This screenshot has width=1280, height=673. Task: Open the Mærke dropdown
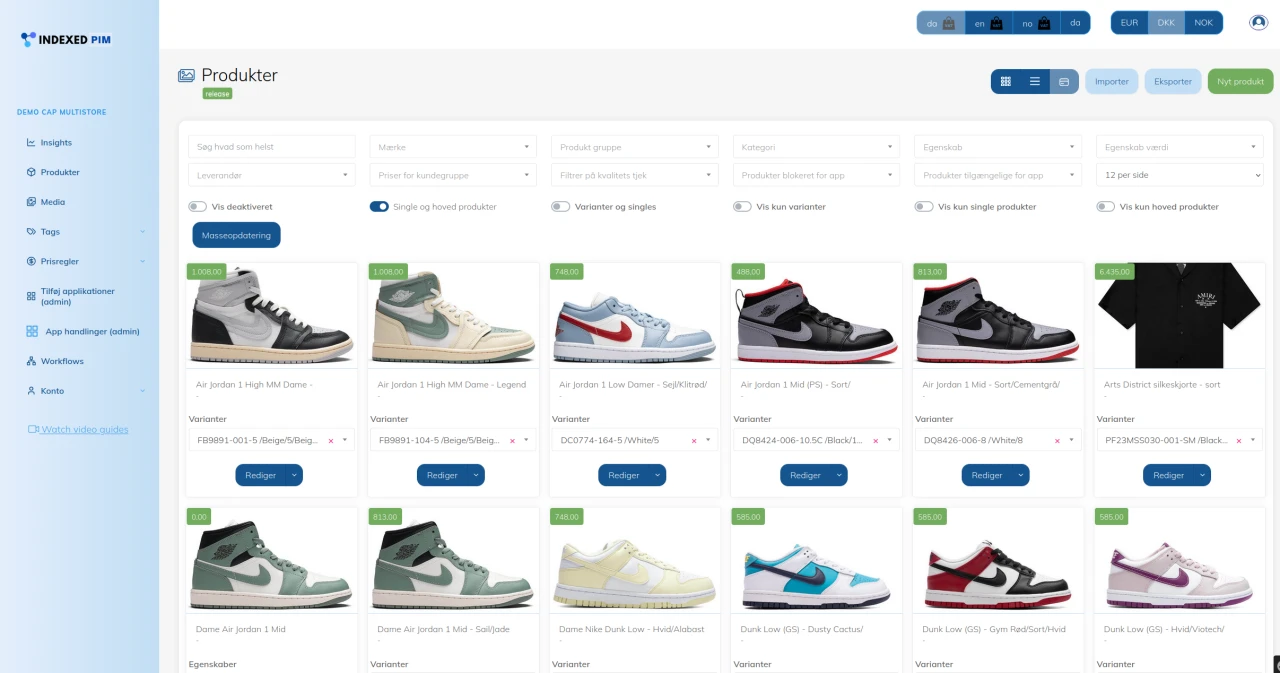453,147
